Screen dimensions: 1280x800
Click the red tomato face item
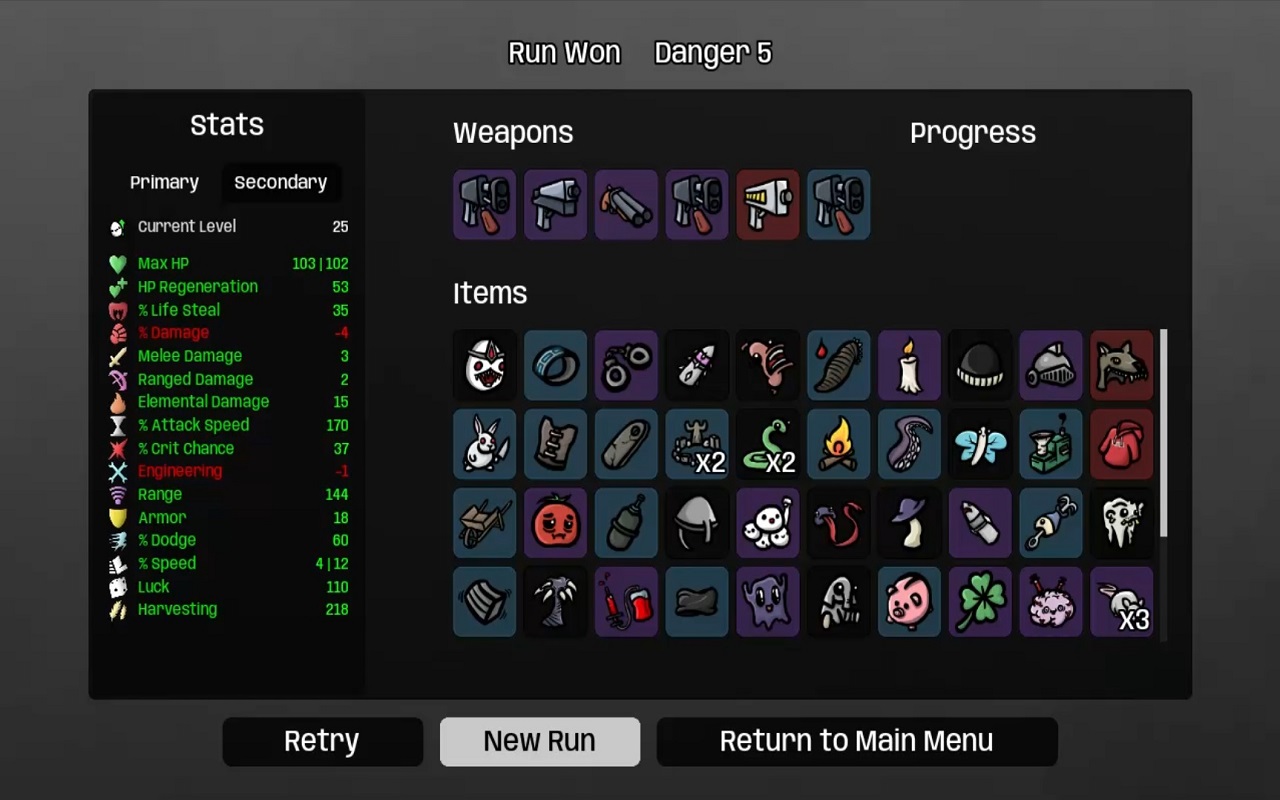click(555, 523)
